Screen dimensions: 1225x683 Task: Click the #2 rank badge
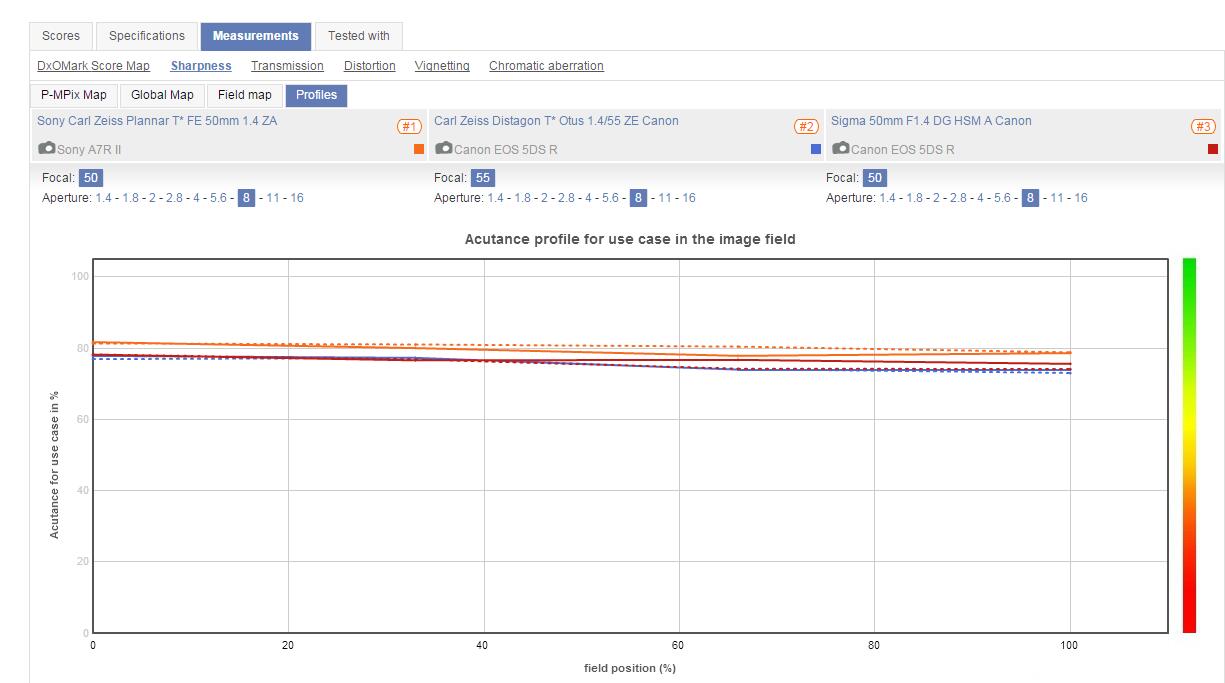coord(807,127)
